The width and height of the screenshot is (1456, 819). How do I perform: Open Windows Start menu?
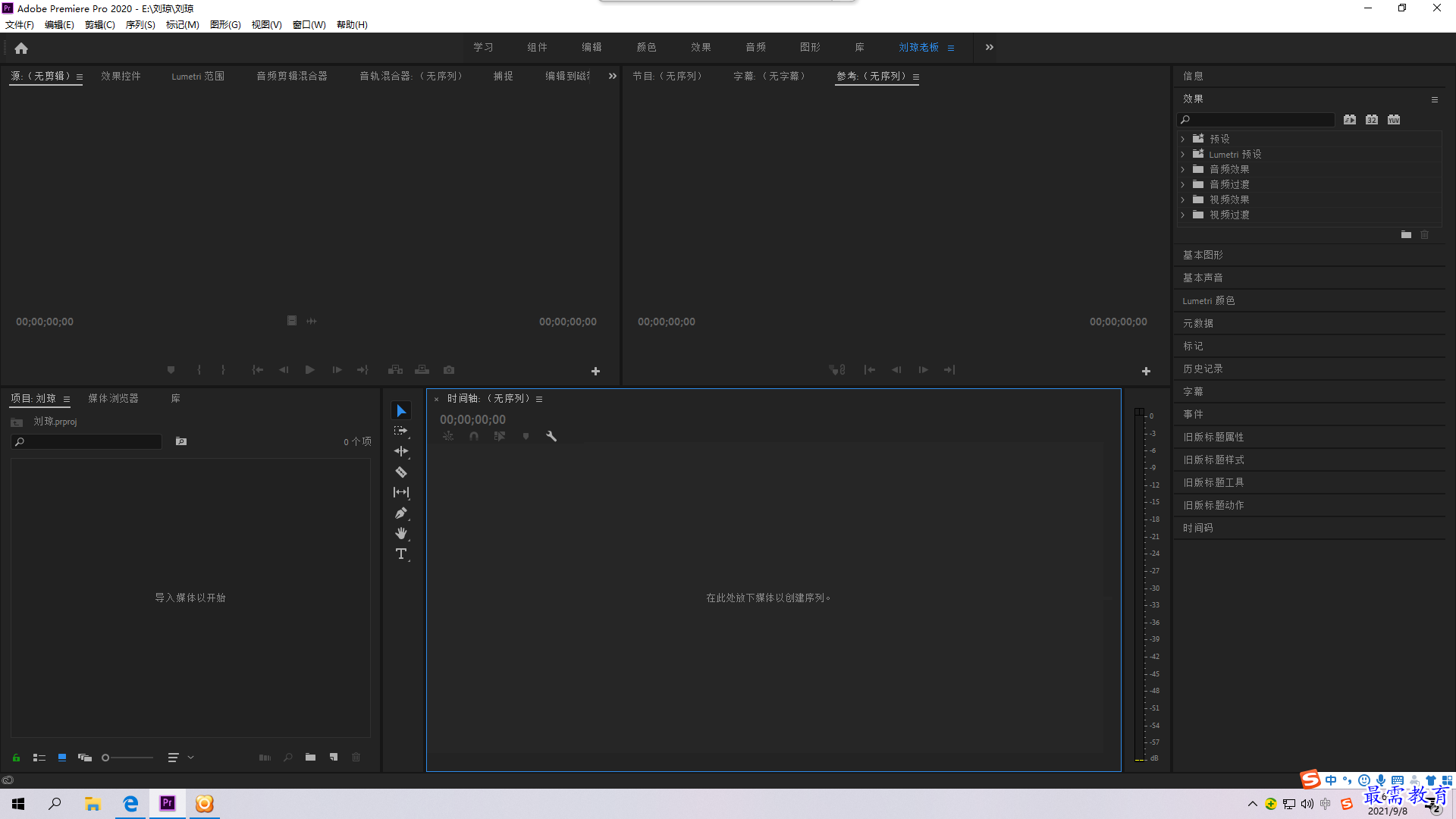18,804
